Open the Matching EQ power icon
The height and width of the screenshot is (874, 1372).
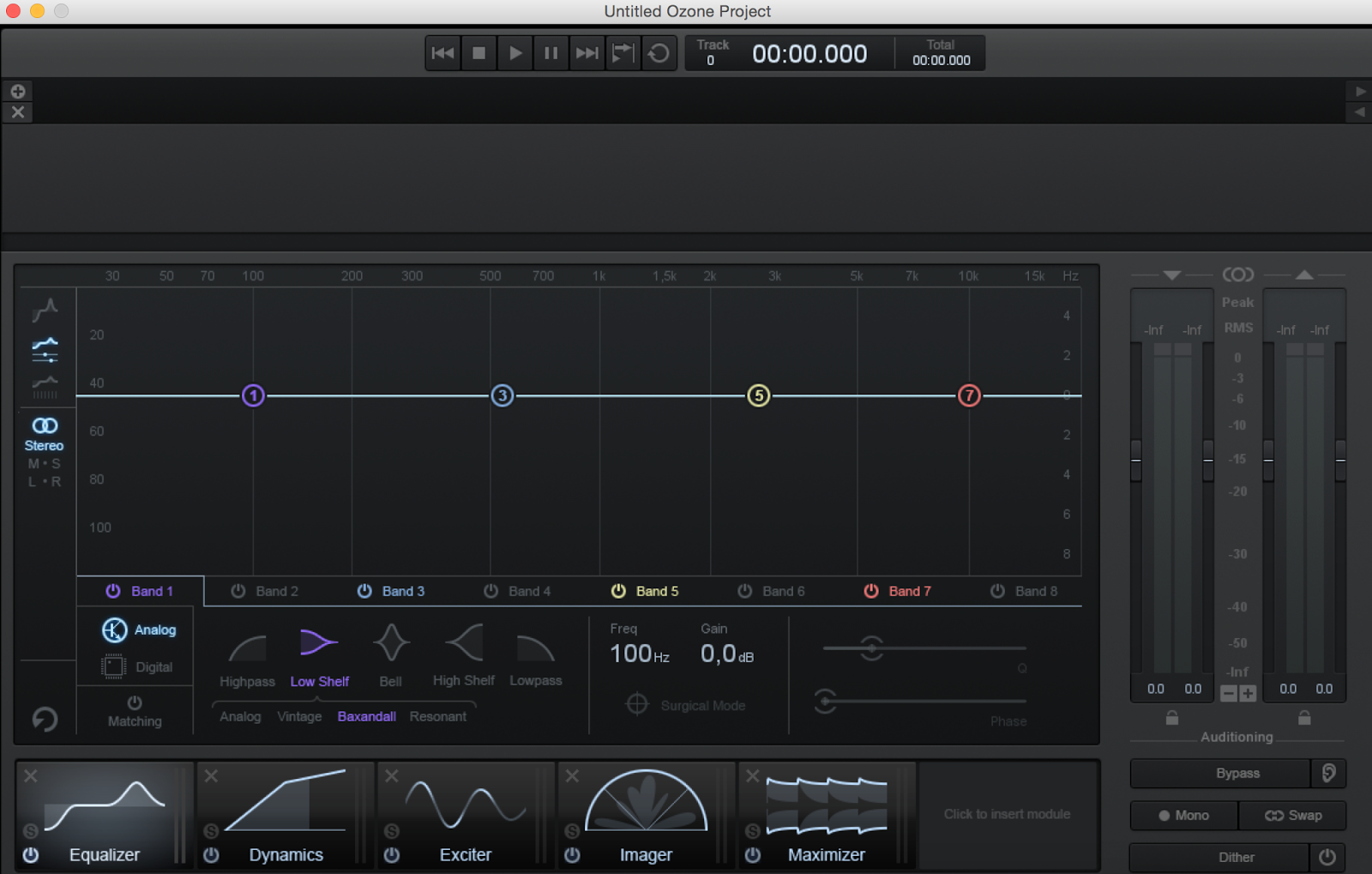pos(135,702)
